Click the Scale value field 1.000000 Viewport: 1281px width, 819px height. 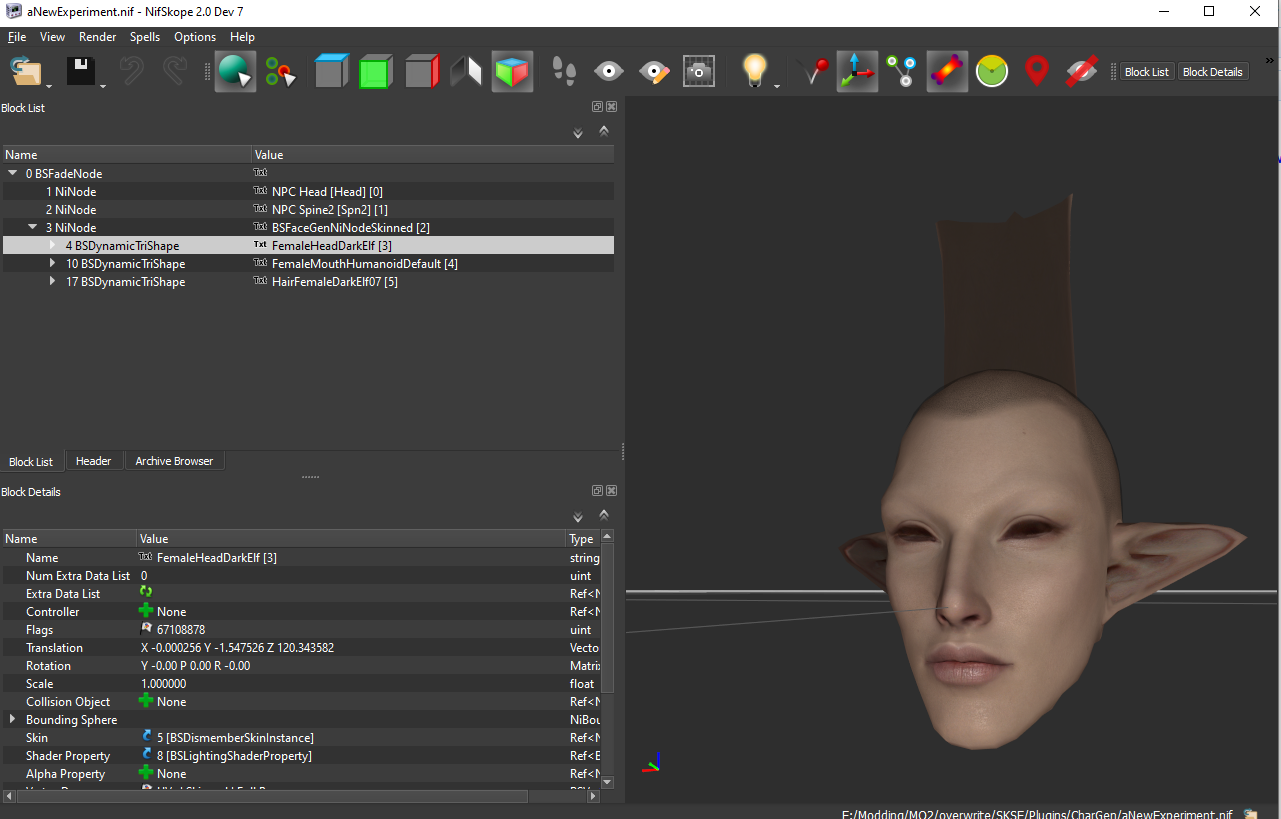[164, 684]
